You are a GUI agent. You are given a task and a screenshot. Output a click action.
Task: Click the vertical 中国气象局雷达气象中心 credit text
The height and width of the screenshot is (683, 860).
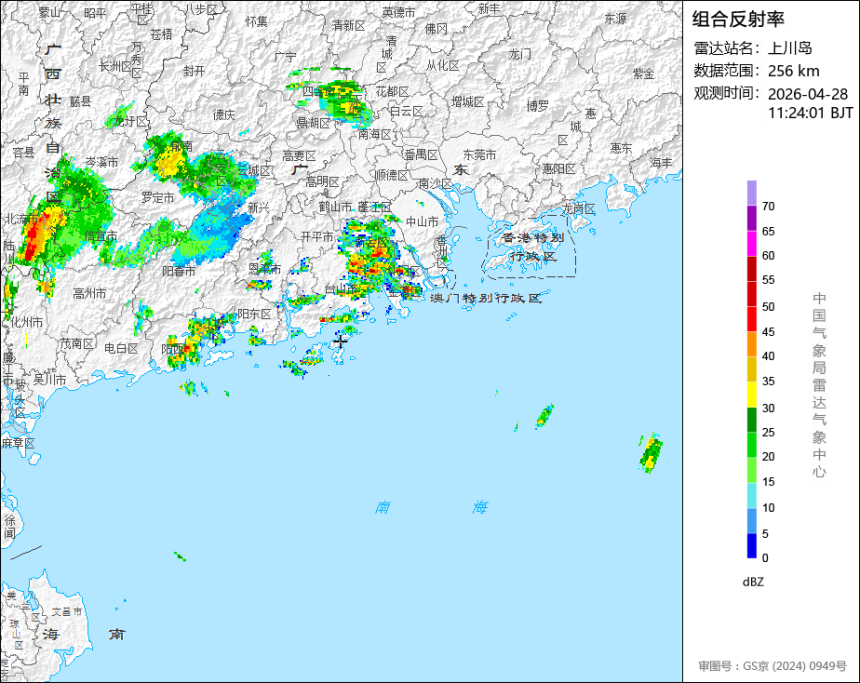[x=819, y=385]
